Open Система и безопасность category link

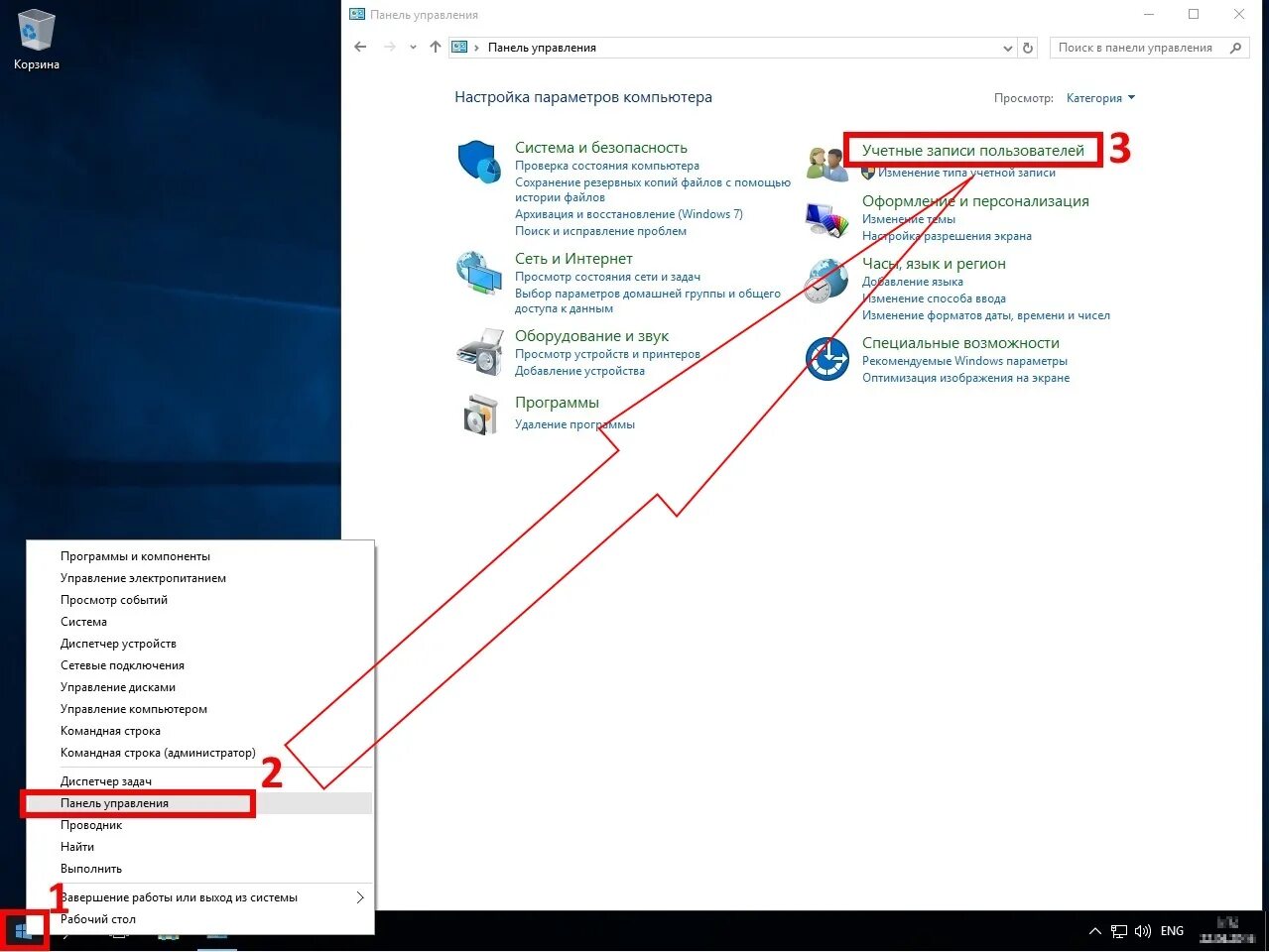tap(600, 148)
